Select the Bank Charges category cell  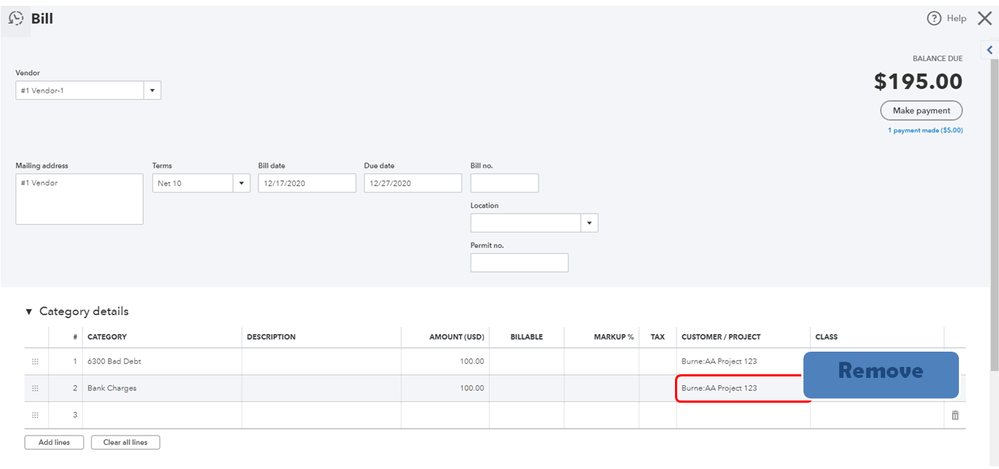[162, 388]
